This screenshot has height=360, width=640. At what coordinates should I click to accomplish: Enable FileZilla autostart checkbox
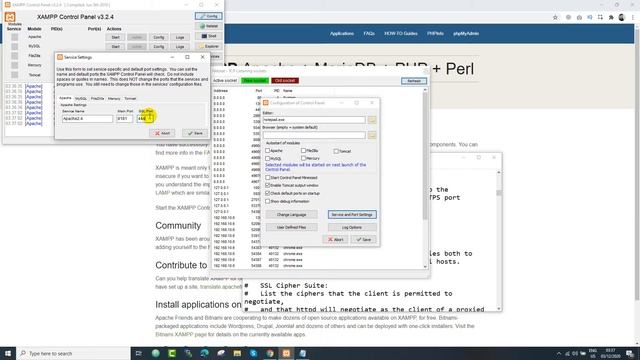point(303,151)
